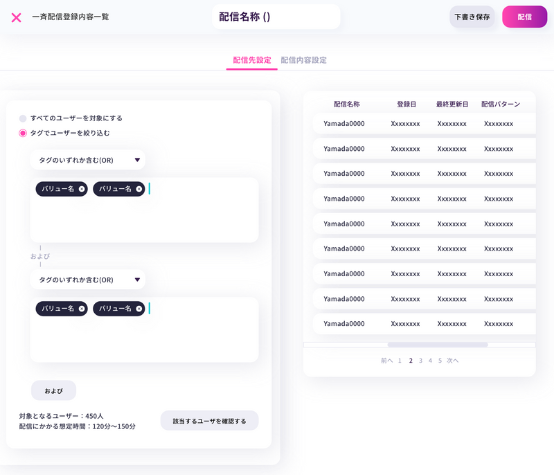Click the 下書き保存 button
Viewport: 554px width, 475px height.
point(472,17)
